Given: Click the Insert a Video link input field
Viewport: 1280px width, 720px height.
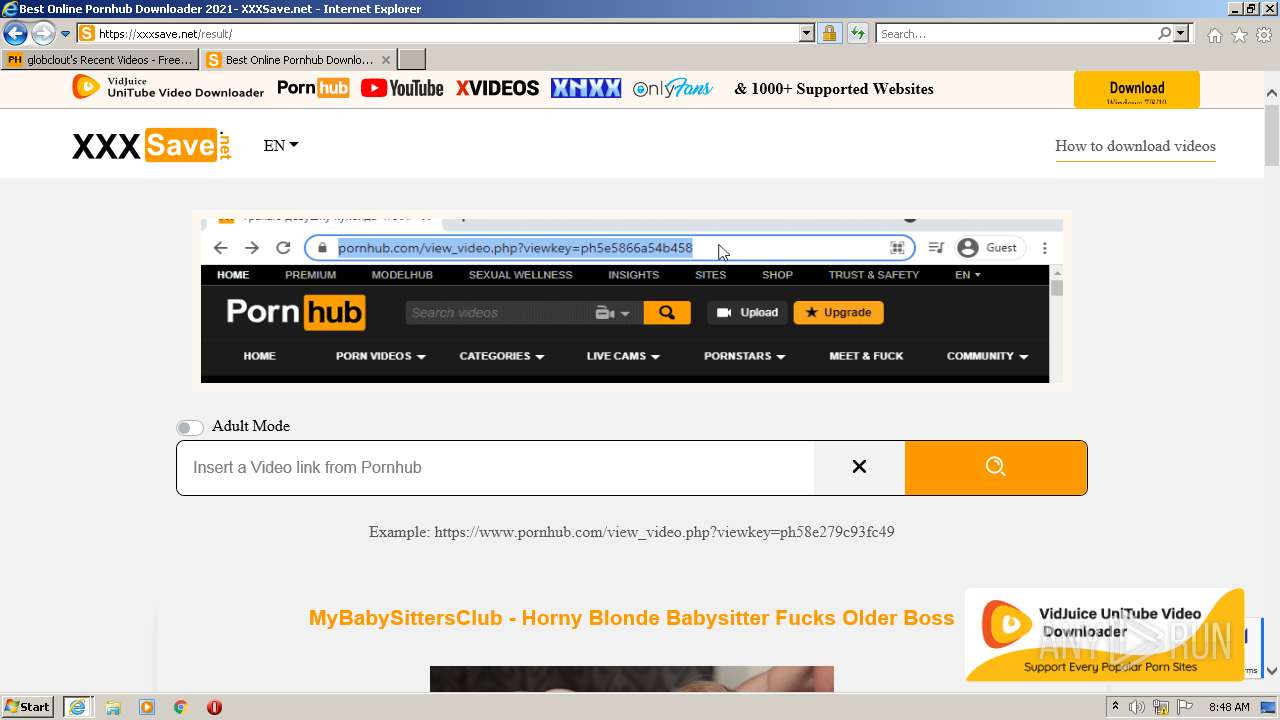Looking at the screenshot, I should point(495,468).
